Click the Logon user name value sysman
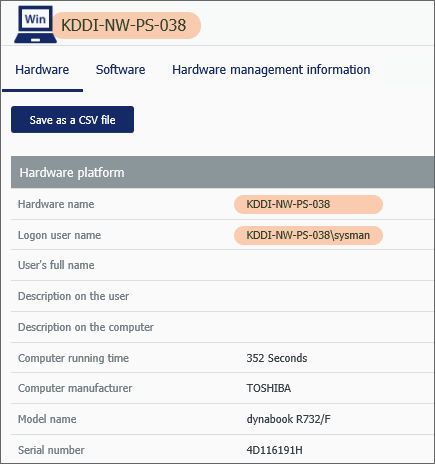This screenshot has height=464, width=435. (x=308, y=235)
